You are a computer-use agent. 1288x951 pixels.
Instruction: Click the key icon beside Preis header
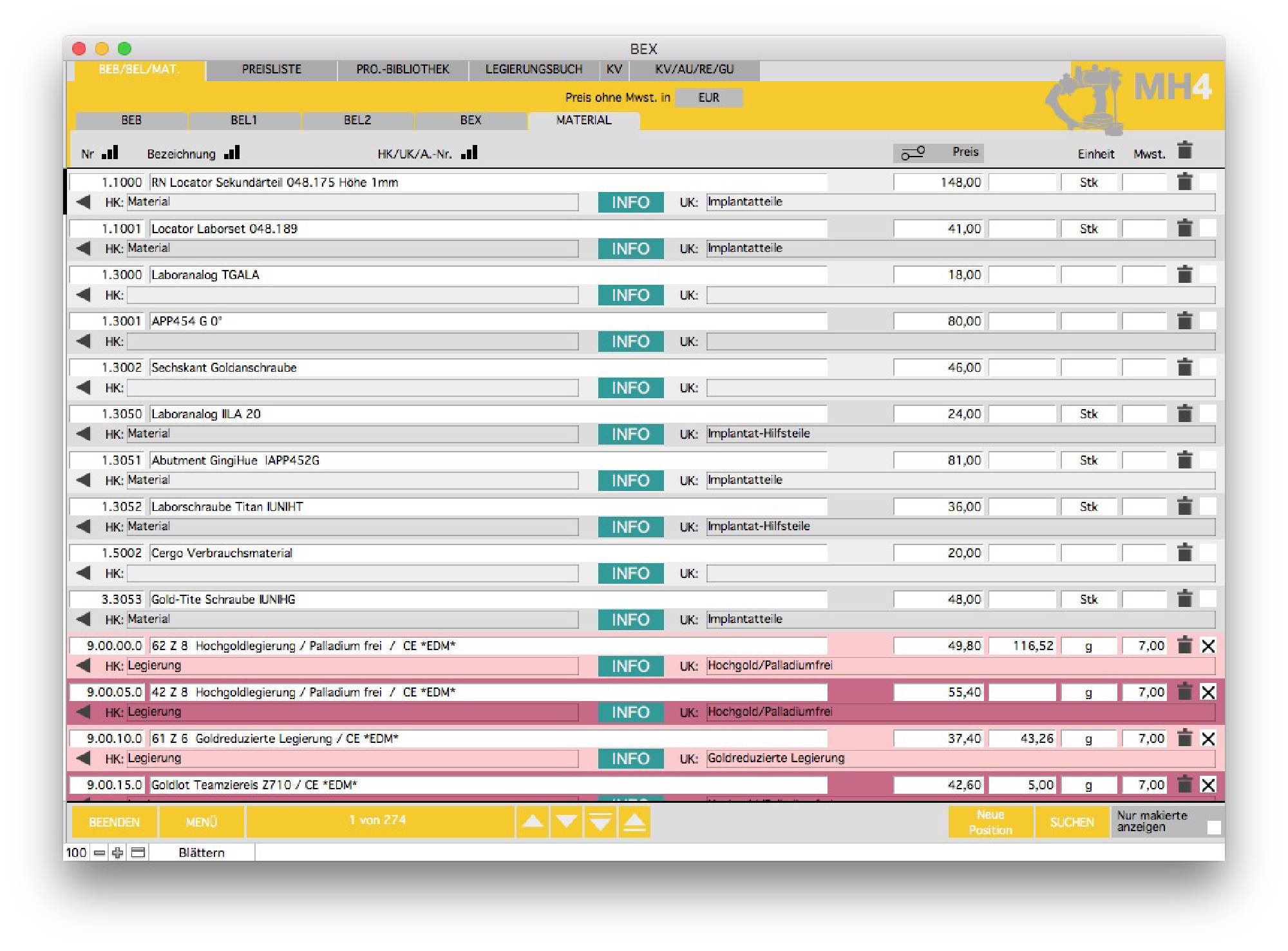[913, 153]
